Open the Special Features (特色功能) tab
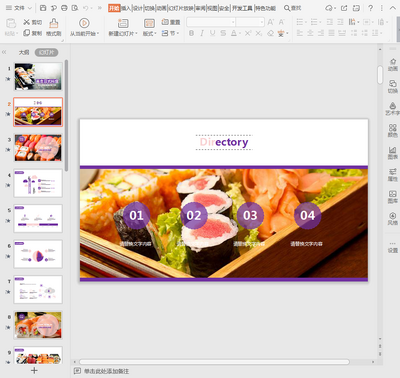400x378 pixels. (x=265, y=8)
